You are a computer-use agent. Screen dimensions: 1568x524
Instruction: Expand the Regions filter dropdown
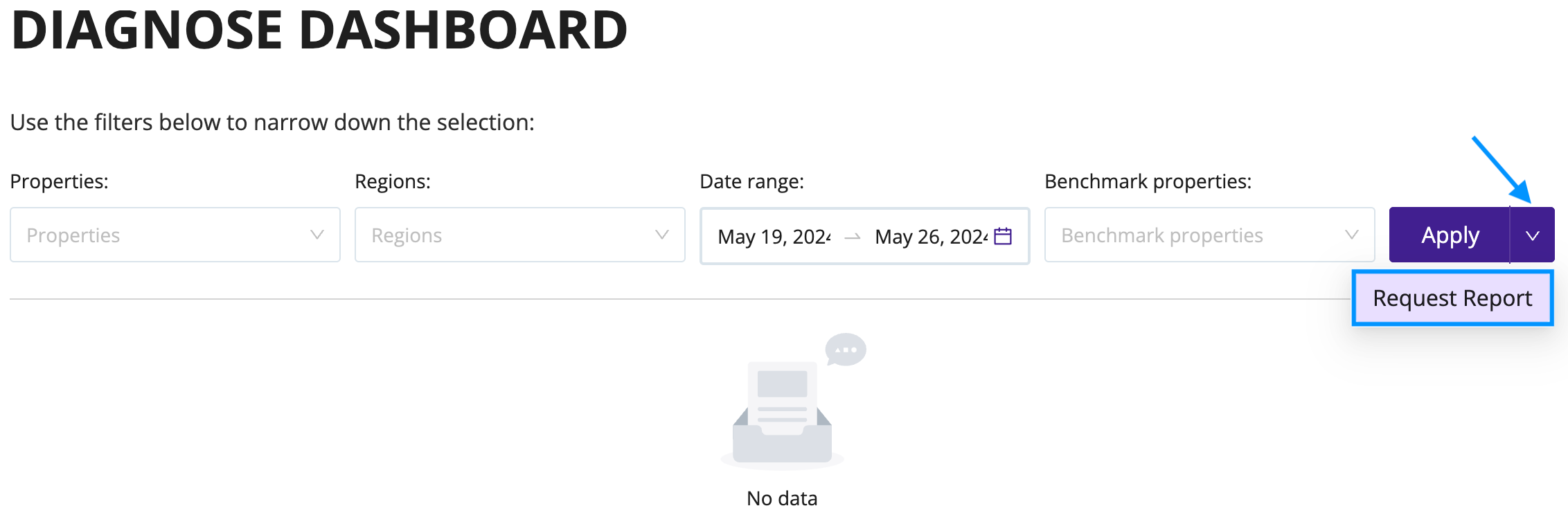(520, 235)
